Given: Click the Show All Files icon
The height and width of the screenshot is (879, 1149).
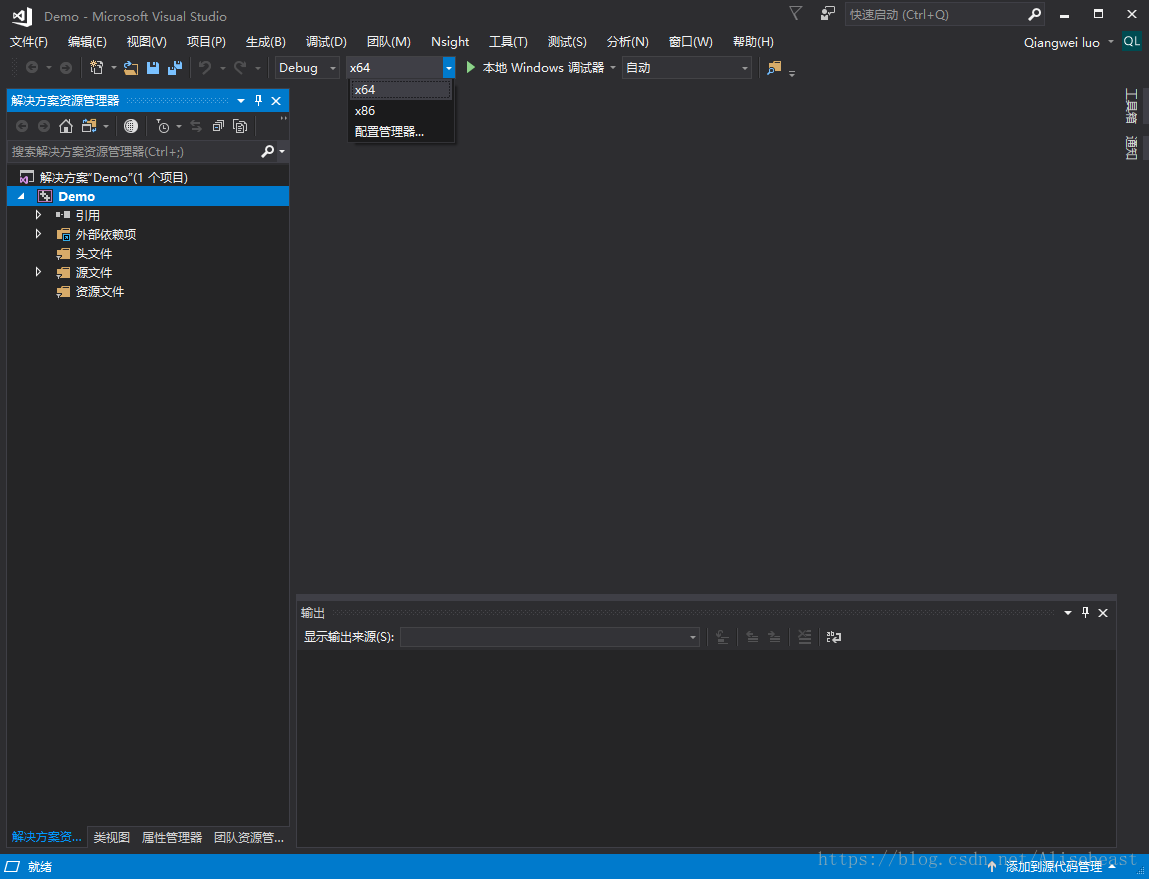Looking at the screenshot, I should click(x=240, y=126).
